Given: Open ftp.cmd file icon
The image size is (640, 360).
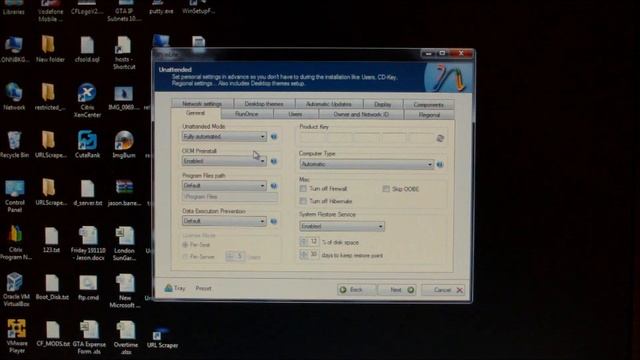Looking at the screenshot, I should point(88,288).
